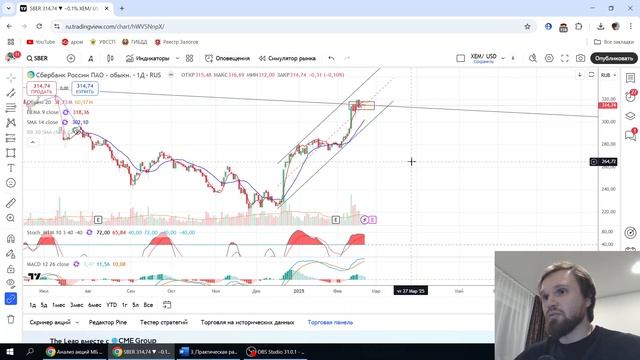Open Word document in Windows taskbar
This screenshot has width=640, height=360.
click(x=208, y=351)
